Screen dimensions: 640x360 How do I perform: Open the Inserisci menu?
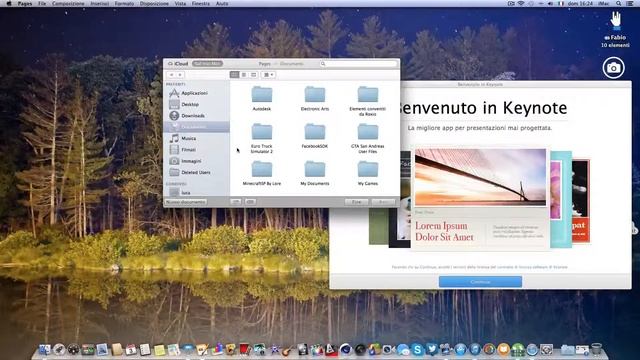(x=100, y=3)
